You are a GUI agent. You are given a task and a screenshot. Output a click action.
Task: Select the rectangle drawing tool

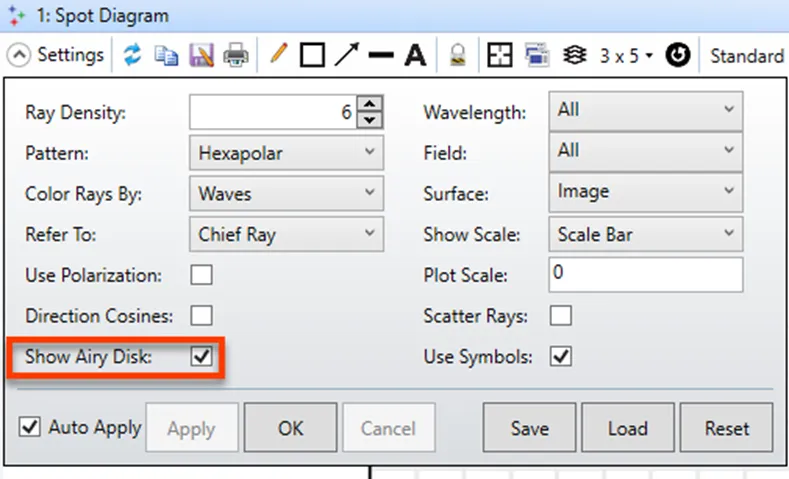[312, 55]
